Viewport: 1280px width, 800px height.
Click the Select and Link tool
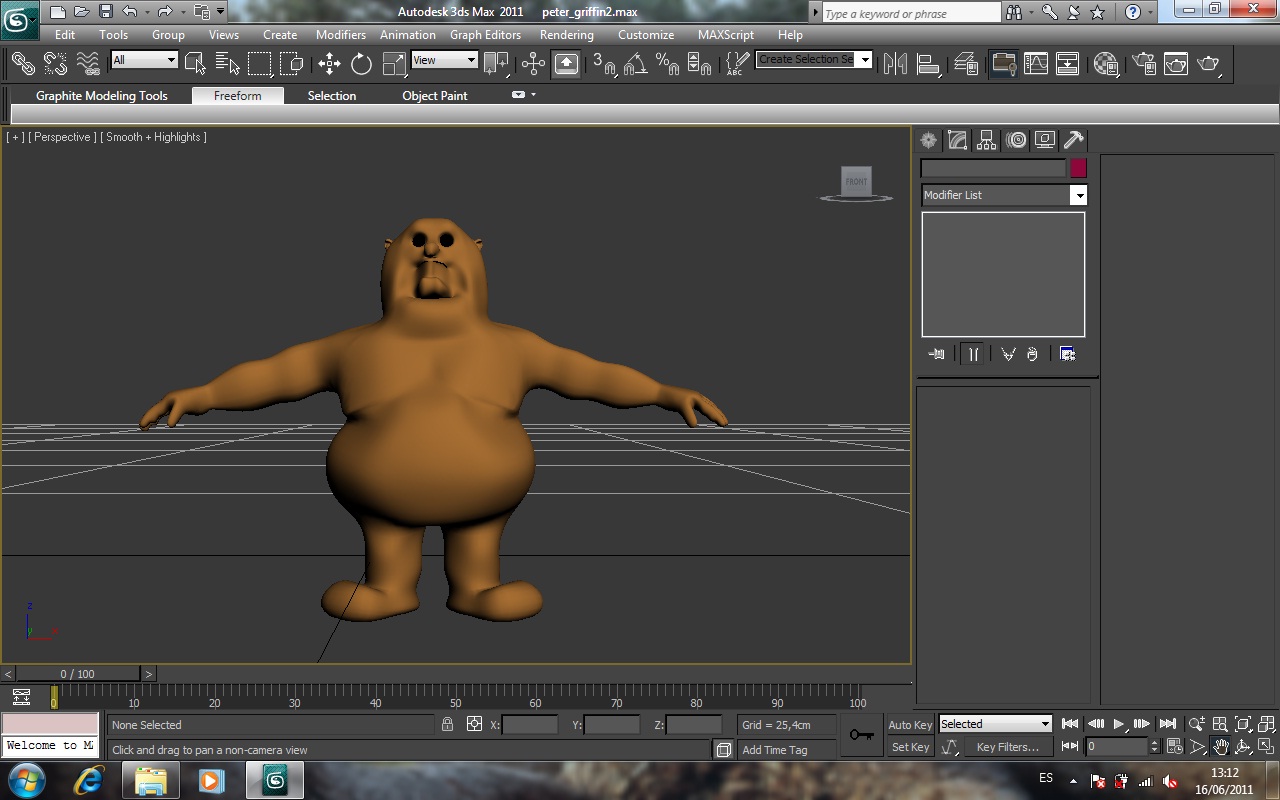point(23,63)
